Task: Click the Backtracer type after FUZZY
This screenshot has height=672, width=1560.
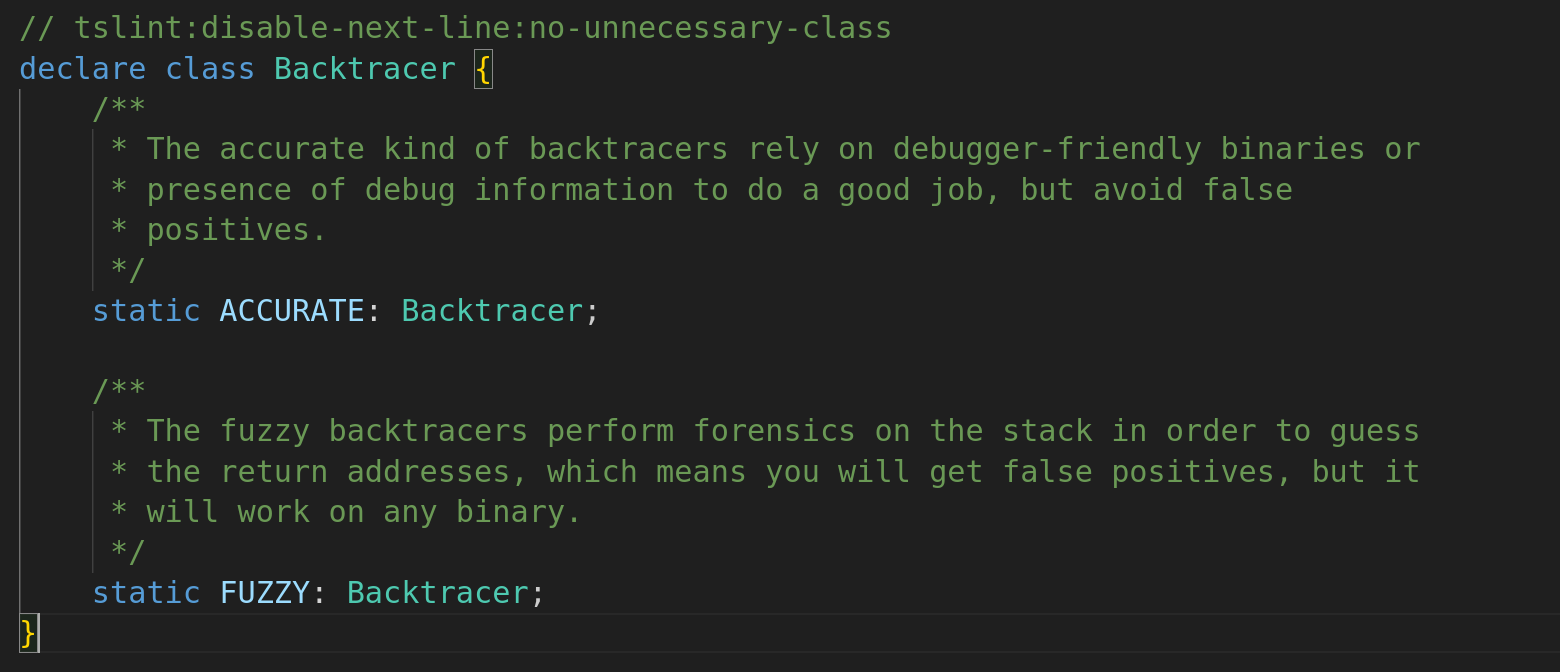Action: click(438, 593)
